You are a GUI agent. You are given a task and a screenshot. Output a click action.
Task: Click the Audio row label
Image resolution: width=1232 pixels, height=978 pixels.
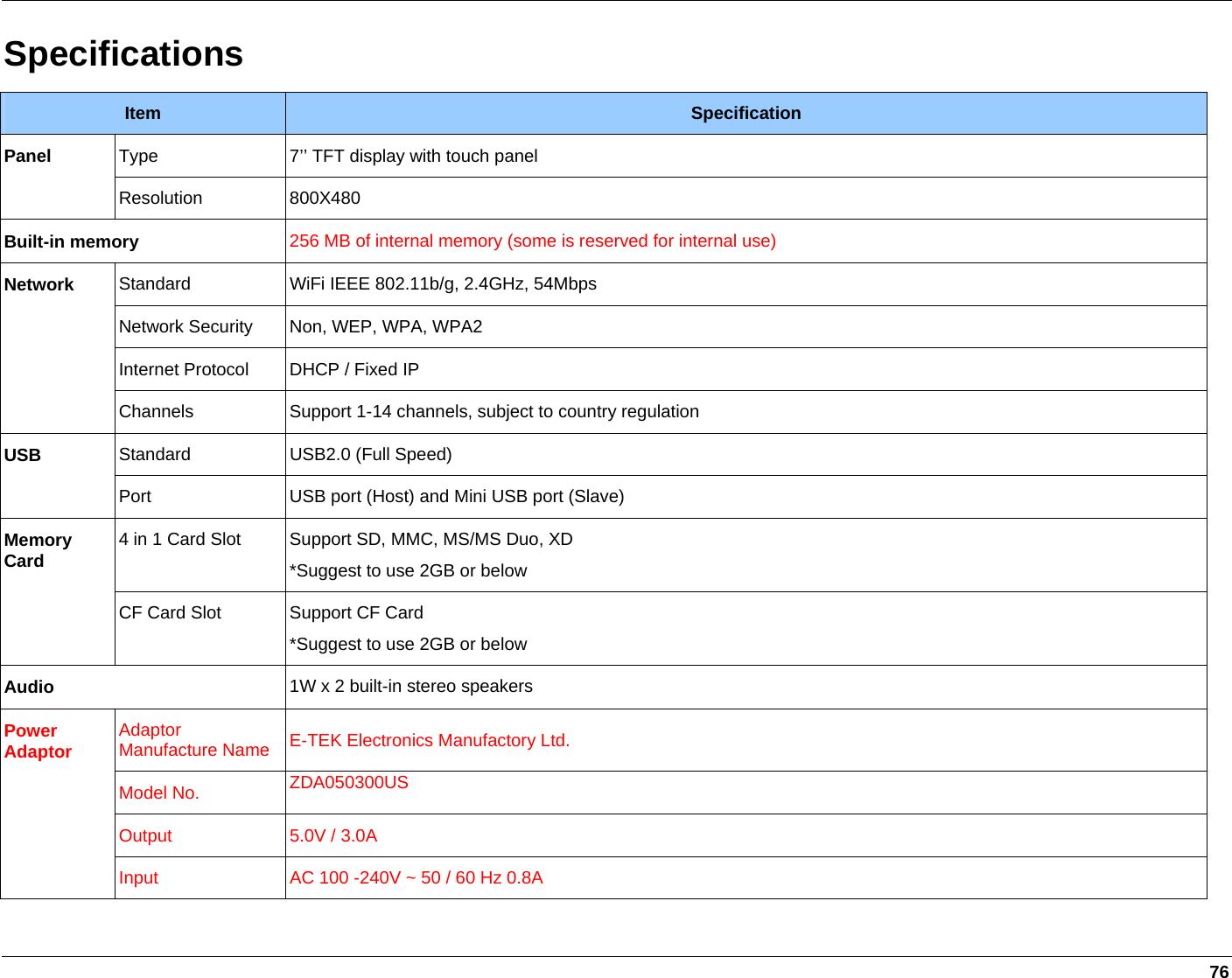[29, 687]
